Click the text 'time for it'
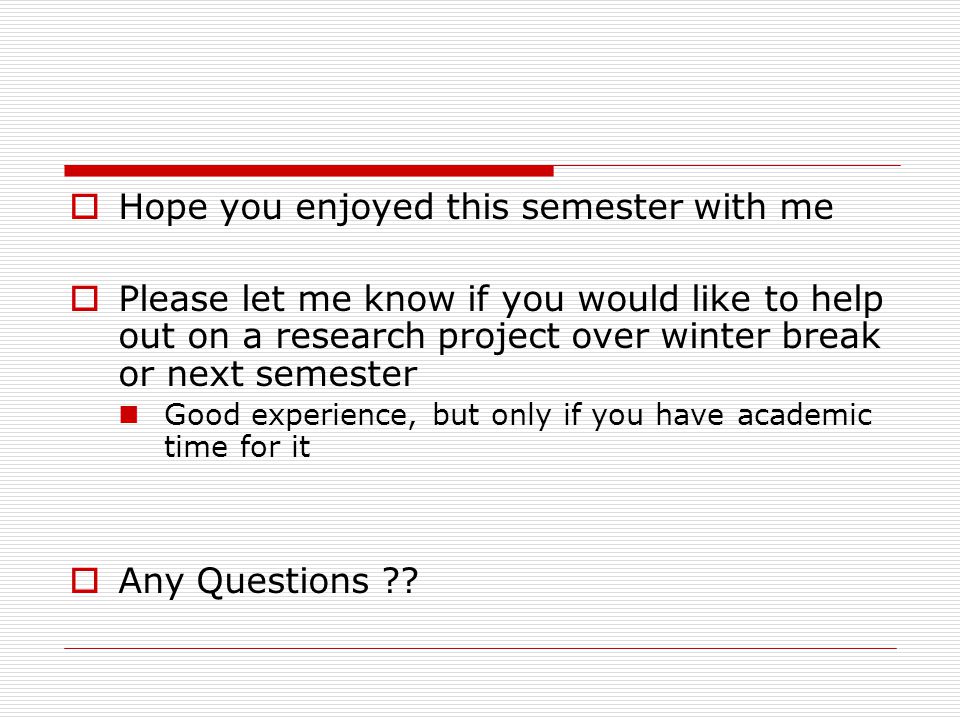This screenshot has width=960, height=720. 238,446
